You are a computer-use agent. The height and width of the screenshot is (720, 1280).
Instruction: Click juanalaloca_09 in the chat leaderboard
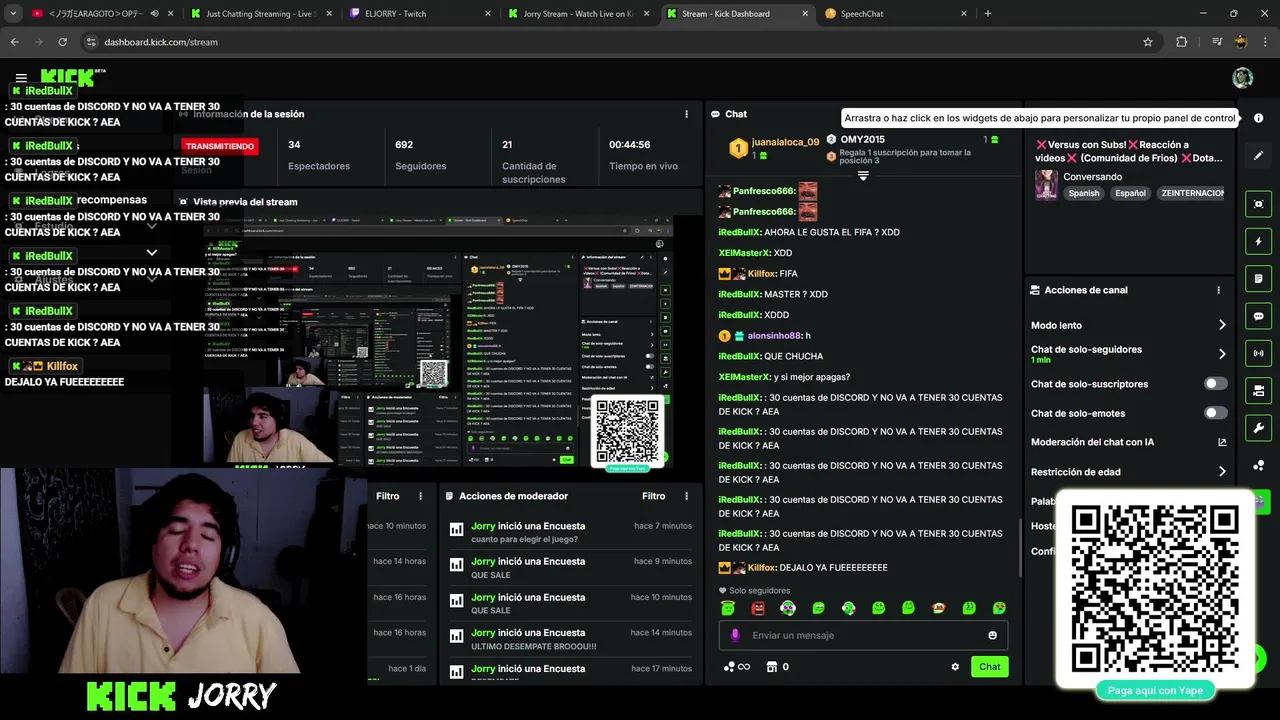coord(785,142)
